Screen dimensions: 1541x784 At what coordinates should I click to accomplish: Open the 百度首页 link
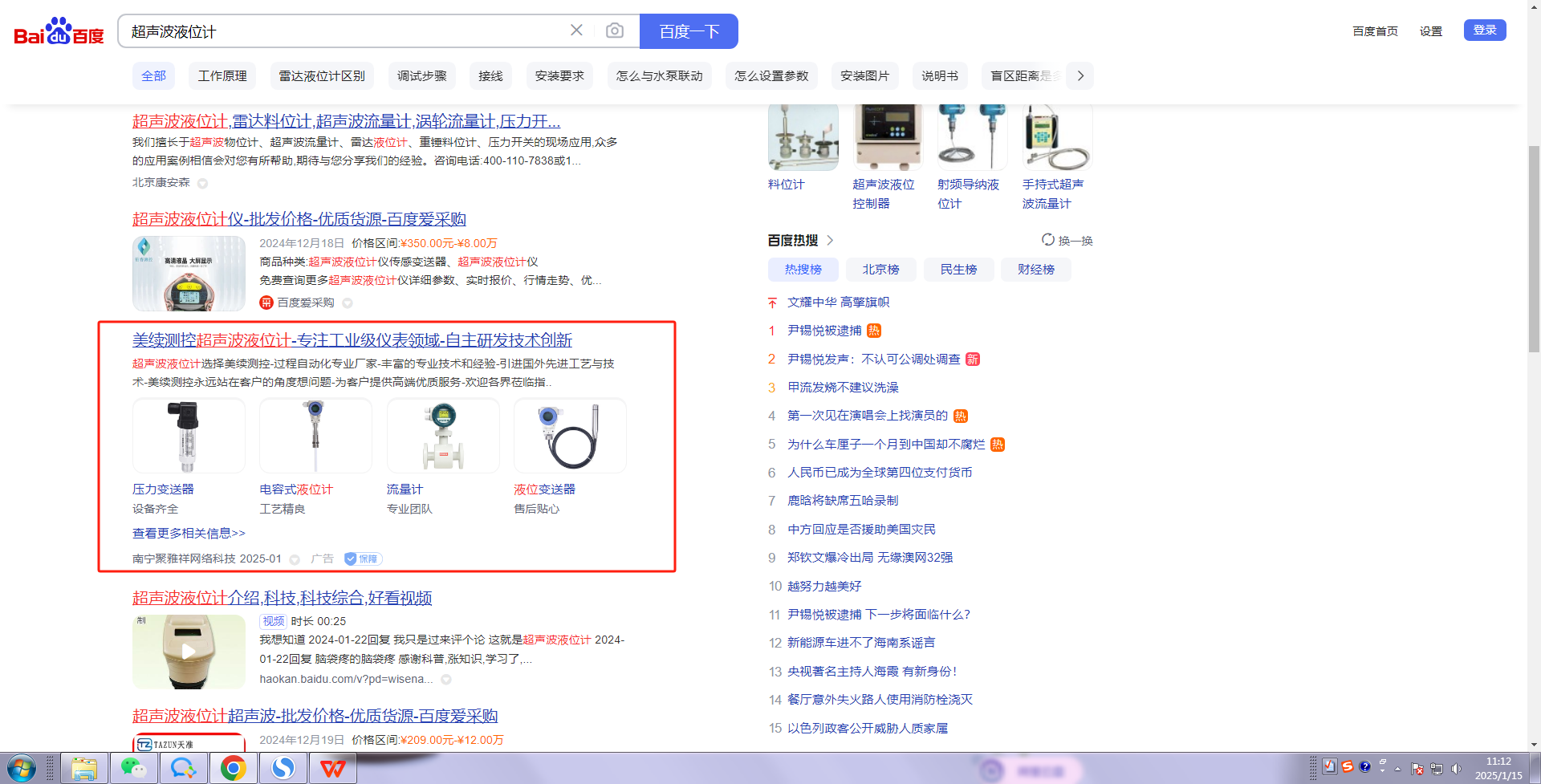[x=1375, y=31]
